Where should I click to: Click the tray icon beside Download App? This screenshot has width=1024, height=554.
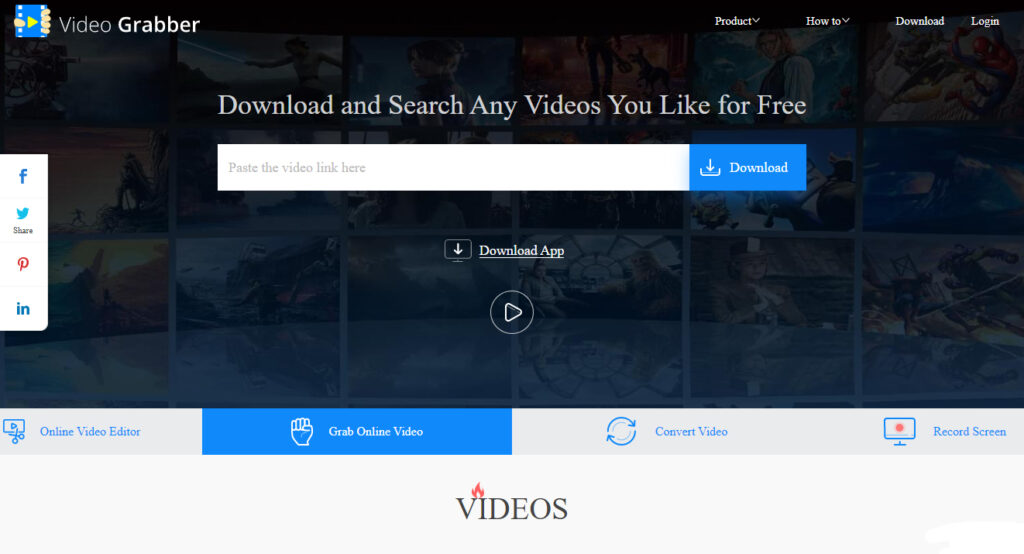pos(458,250)
